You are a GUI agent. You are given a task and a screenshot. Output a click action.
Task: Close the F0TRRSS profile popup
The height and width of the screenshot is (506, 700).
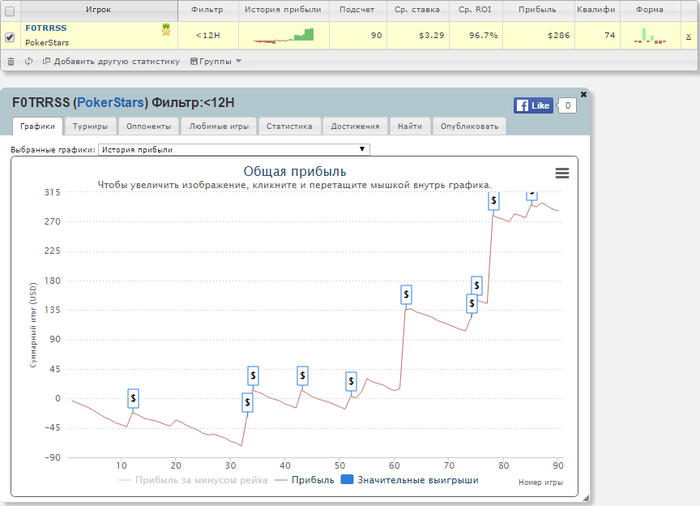pyautogui.click(x=583, y=94)
